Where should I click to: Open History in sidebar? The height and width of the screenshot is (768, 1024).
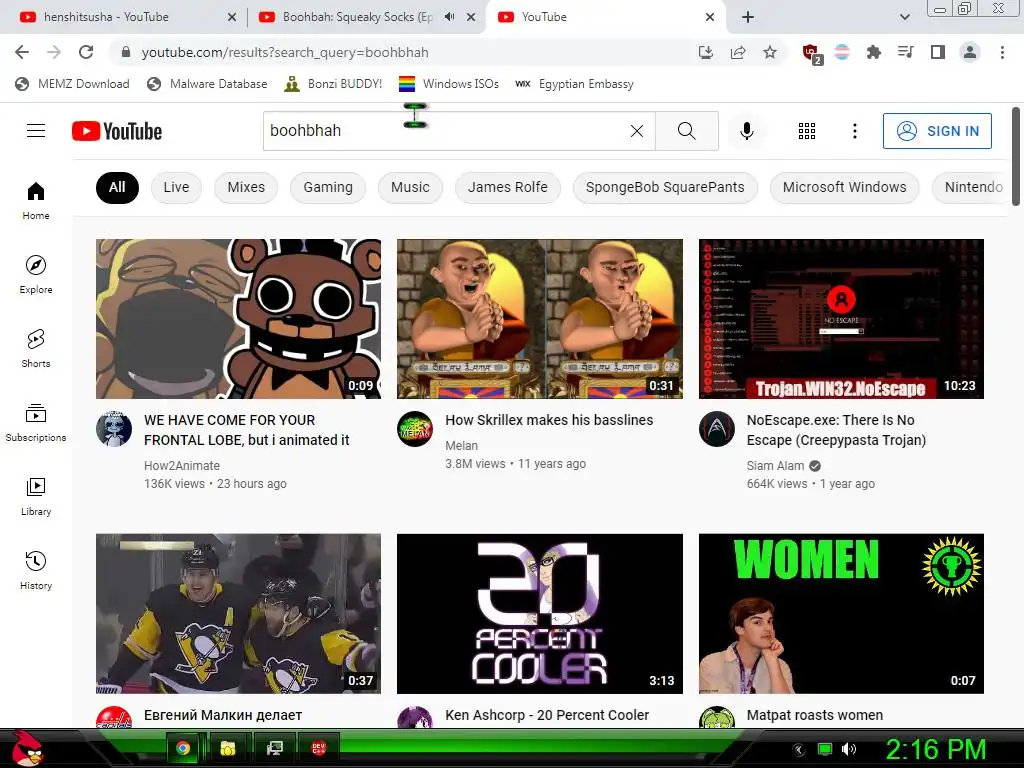36,570
